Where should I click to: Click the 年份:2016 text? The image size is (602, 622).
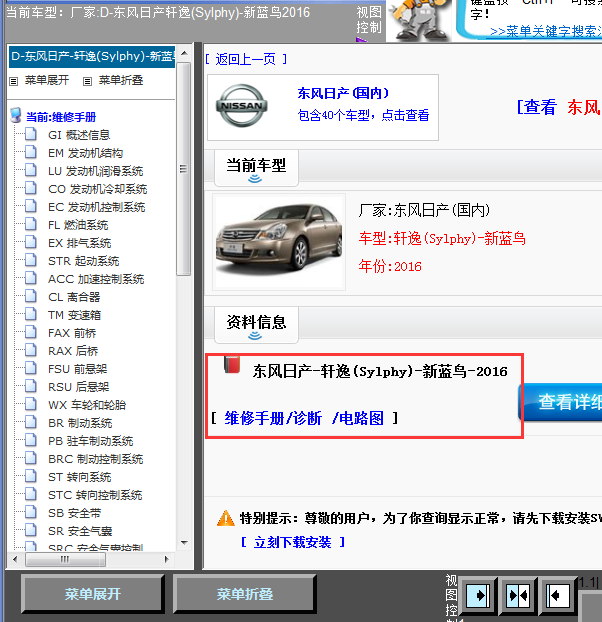390,266
